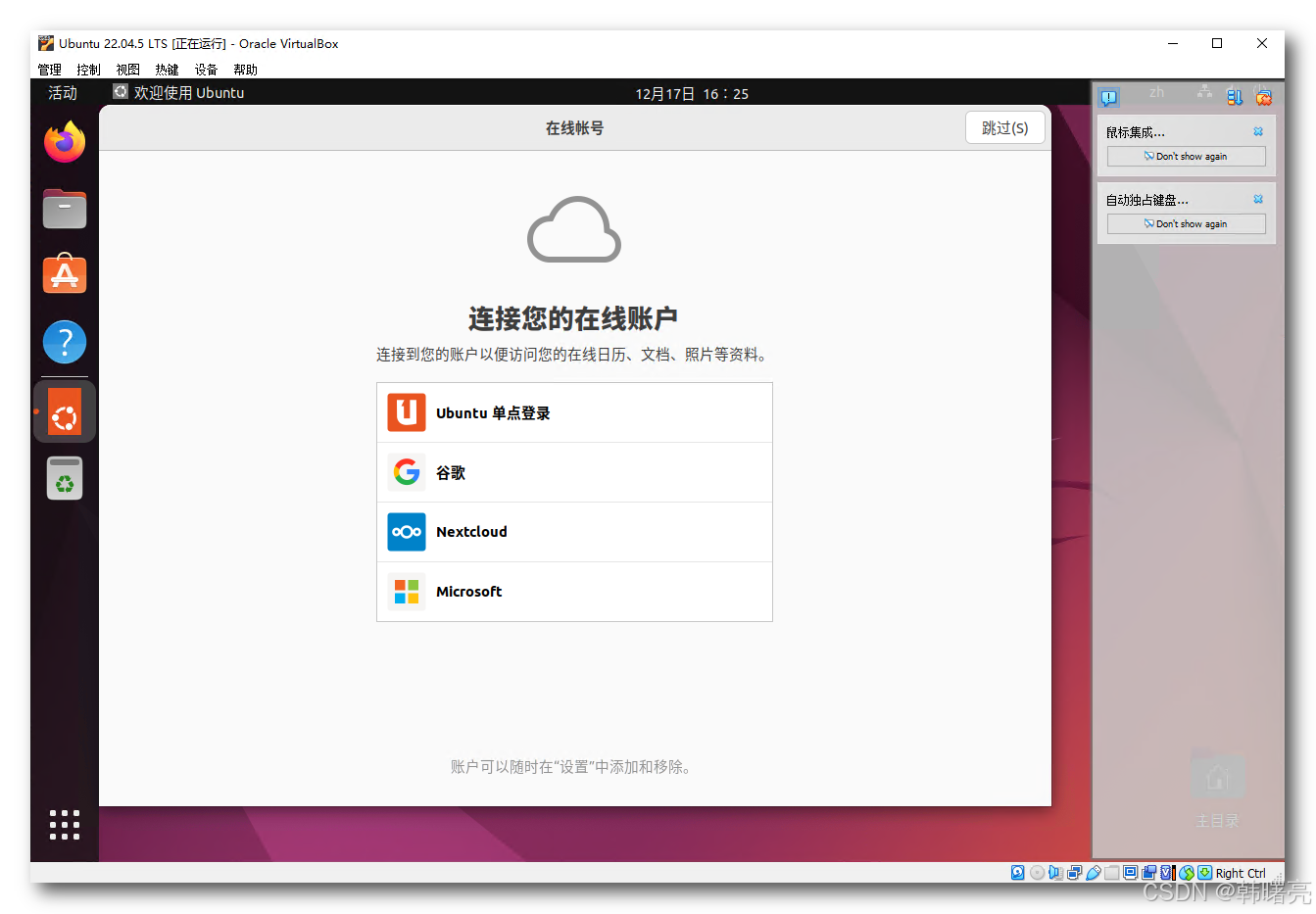Select the Nextcloud account provider
The height and width of the screenshot is (914, 1316).
tap(574, 531)
